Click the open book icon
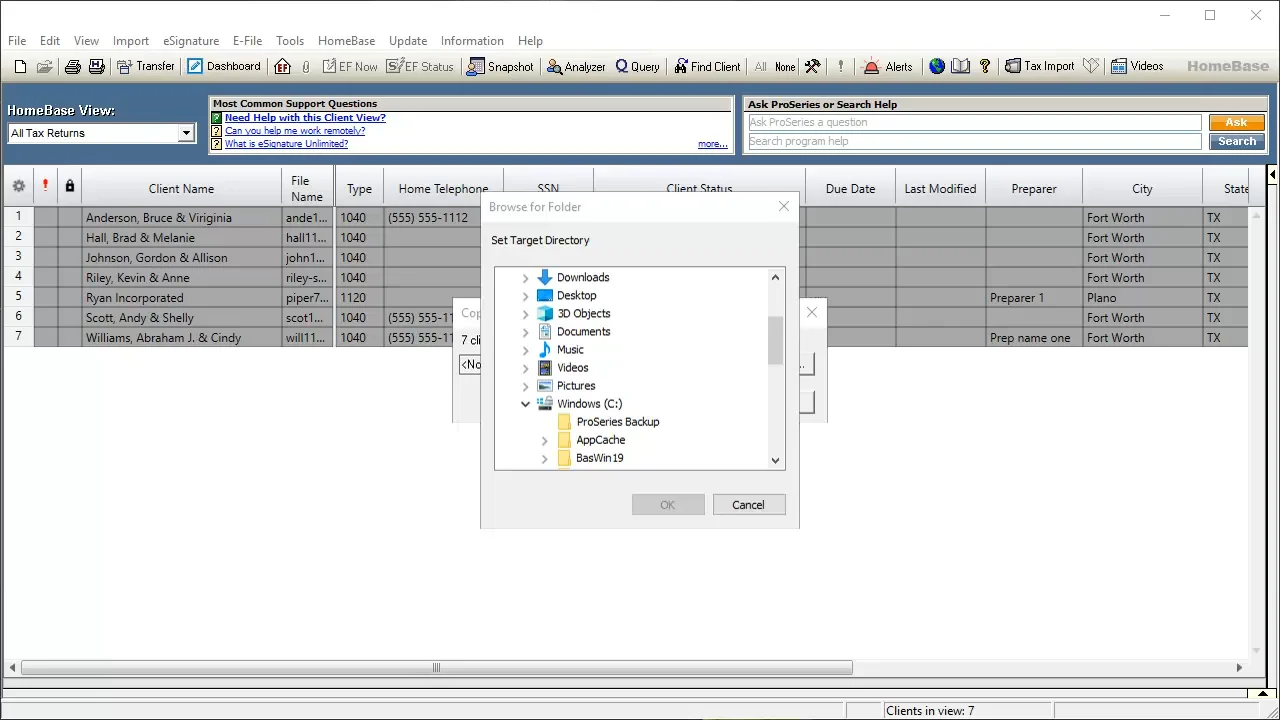This screenshot has height=720, width=1280. [961, 67]
